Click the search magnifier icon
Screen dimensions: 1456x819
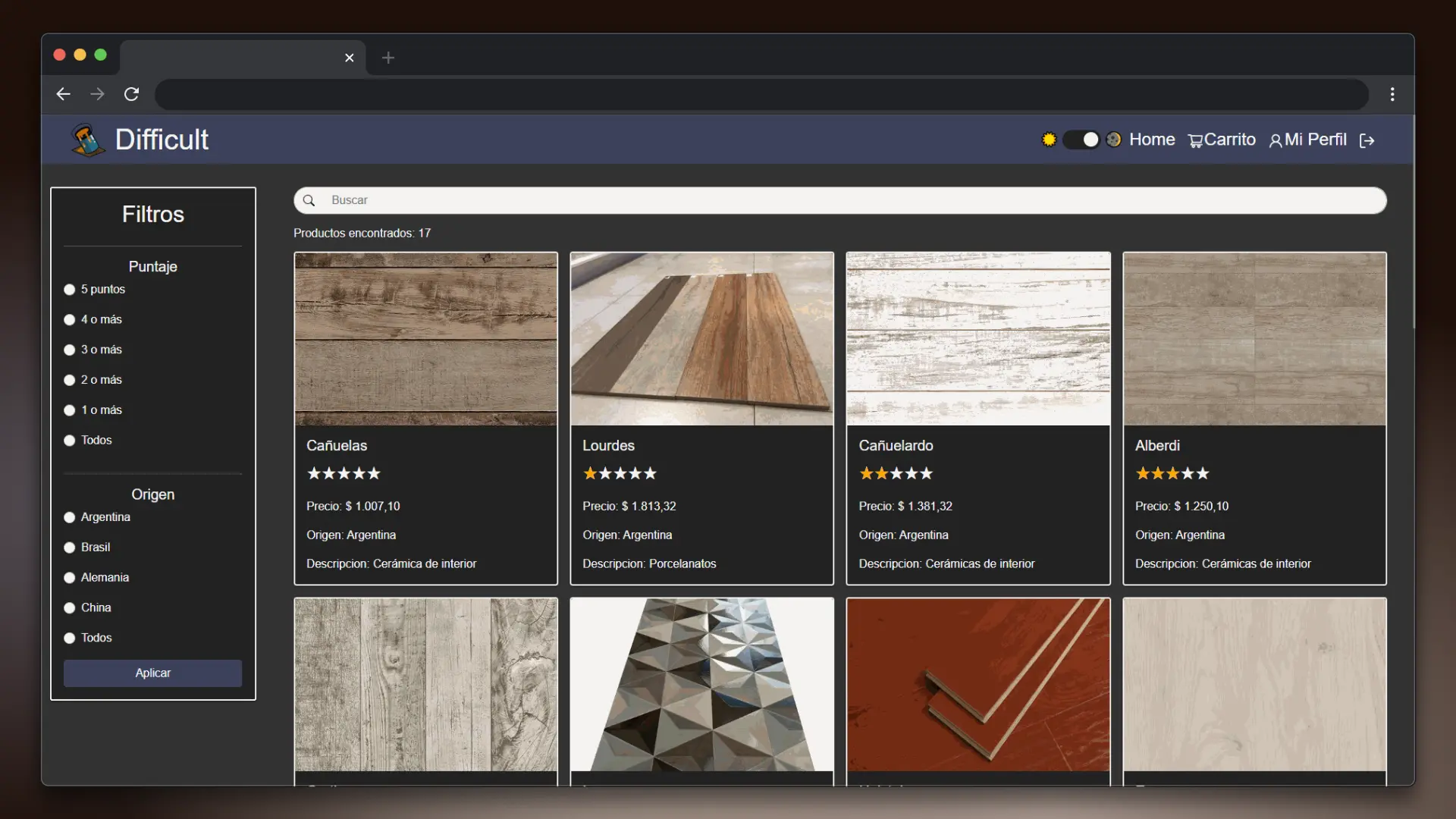(x=309, y=200)
